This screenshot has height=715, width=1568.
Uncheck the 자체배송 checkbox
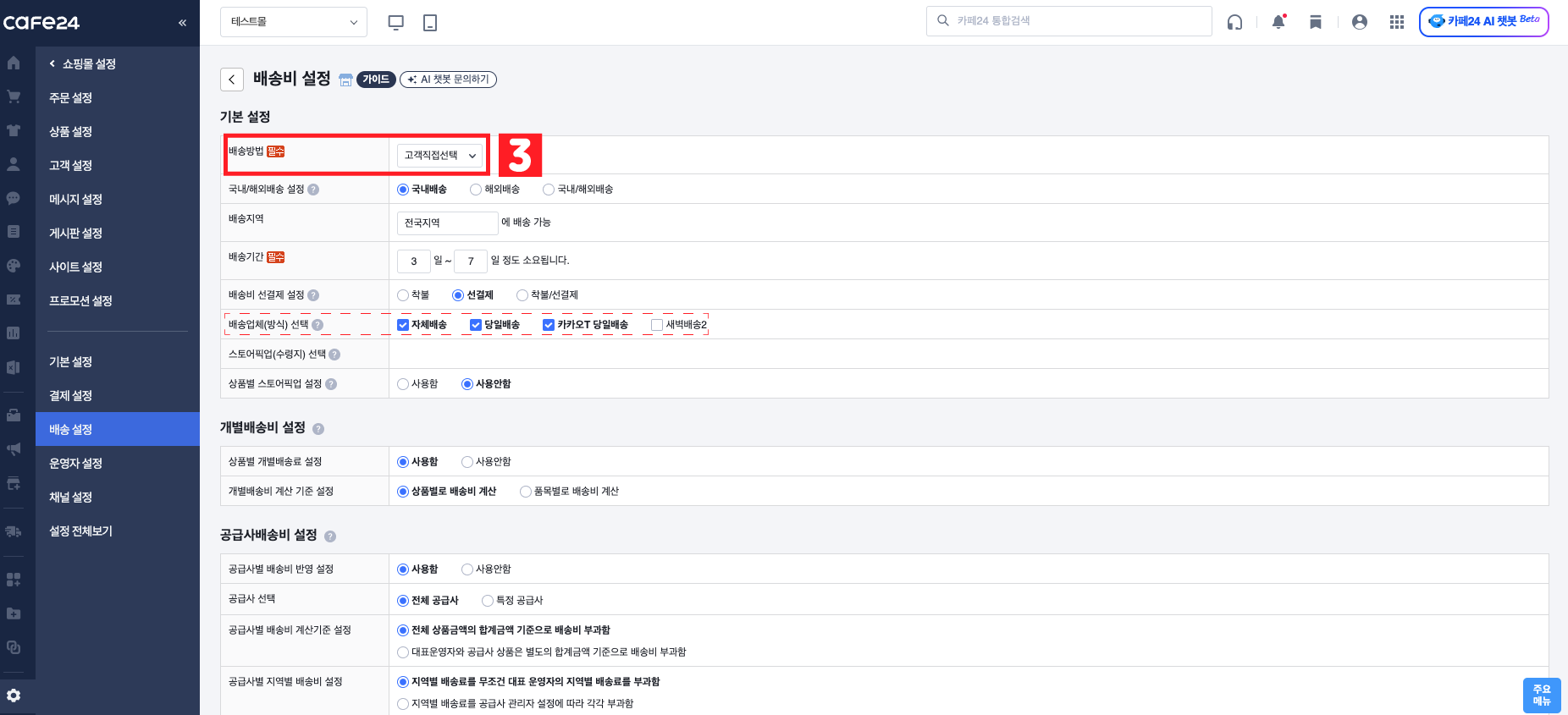[403, 325]
